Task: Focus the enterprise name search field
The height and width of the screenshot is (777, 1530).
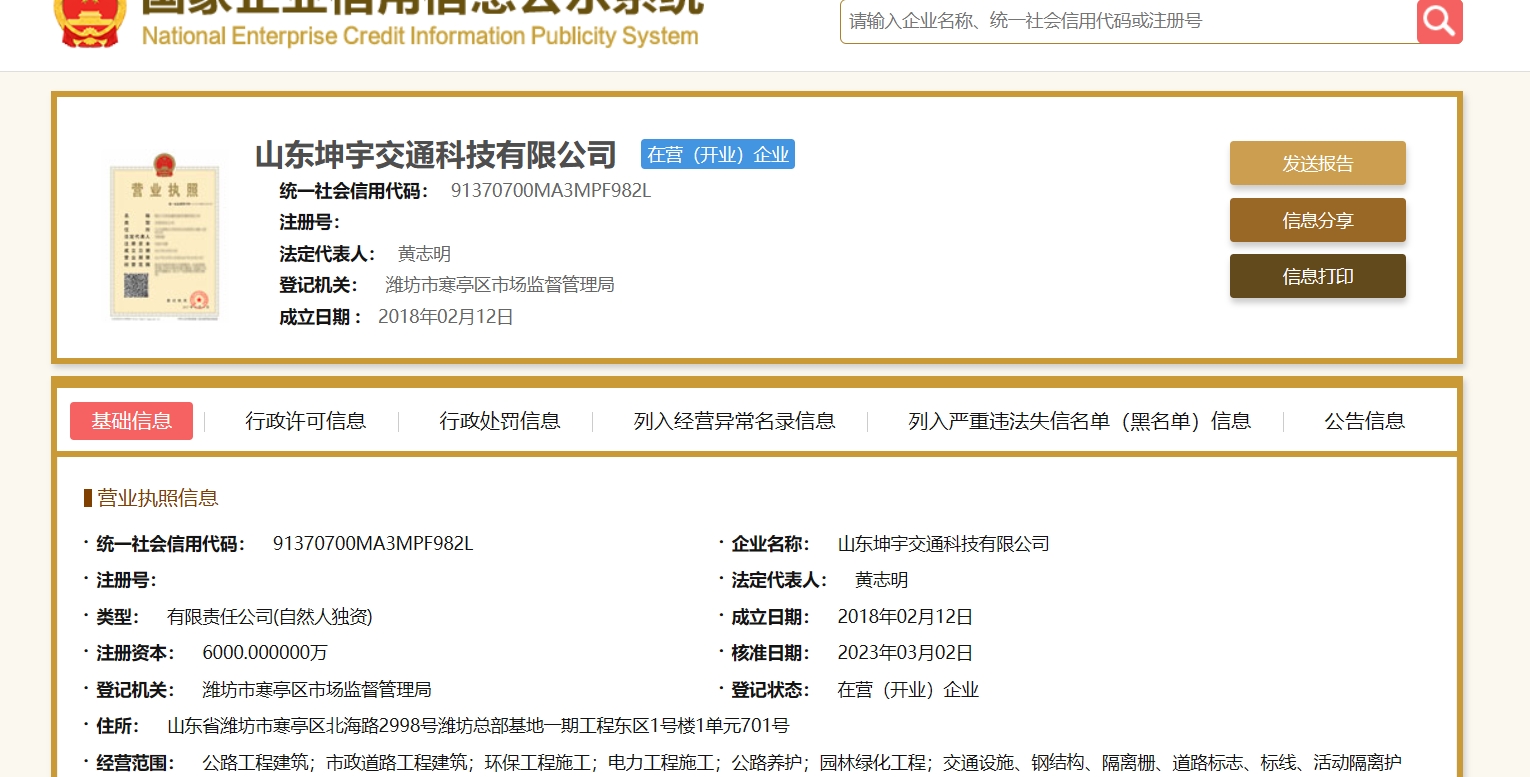Action: [x=1127, y=21]
